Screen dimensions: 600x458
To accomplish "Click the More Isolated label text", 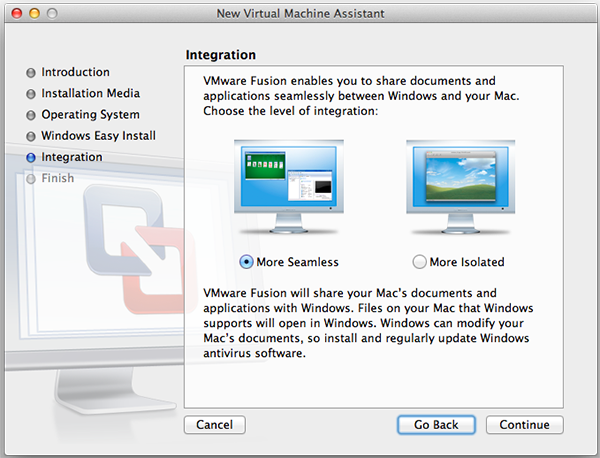I will (x=467, y=262).
